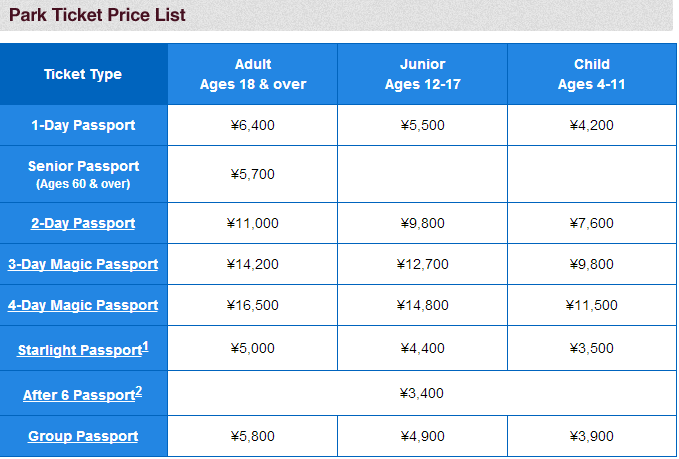Viewport: 679px width, 459px height.
Task: Open the After 6 Passport link
Action: coord(78,396)
